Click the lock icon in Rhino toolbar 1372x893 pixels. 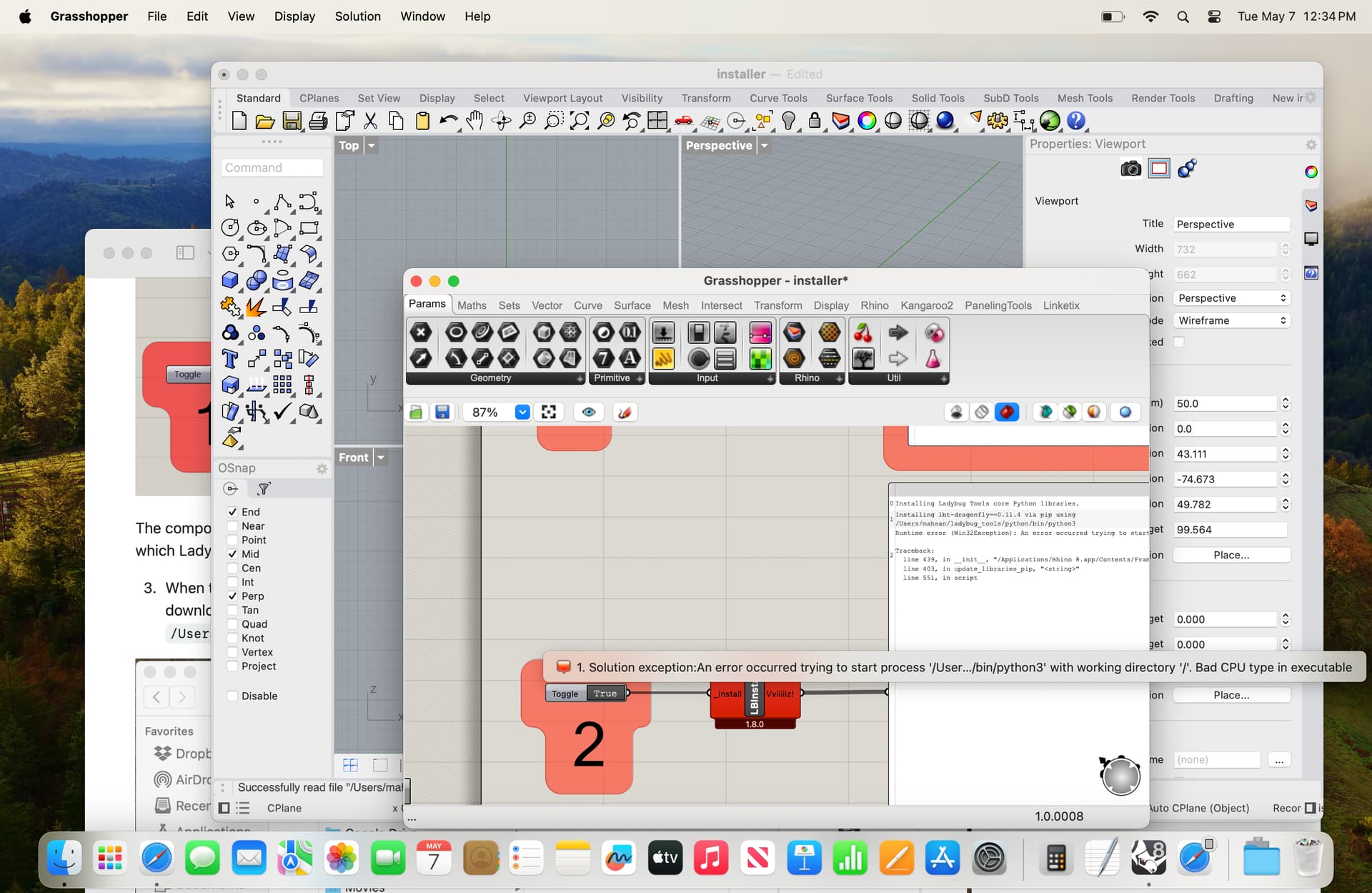point(815,121)
